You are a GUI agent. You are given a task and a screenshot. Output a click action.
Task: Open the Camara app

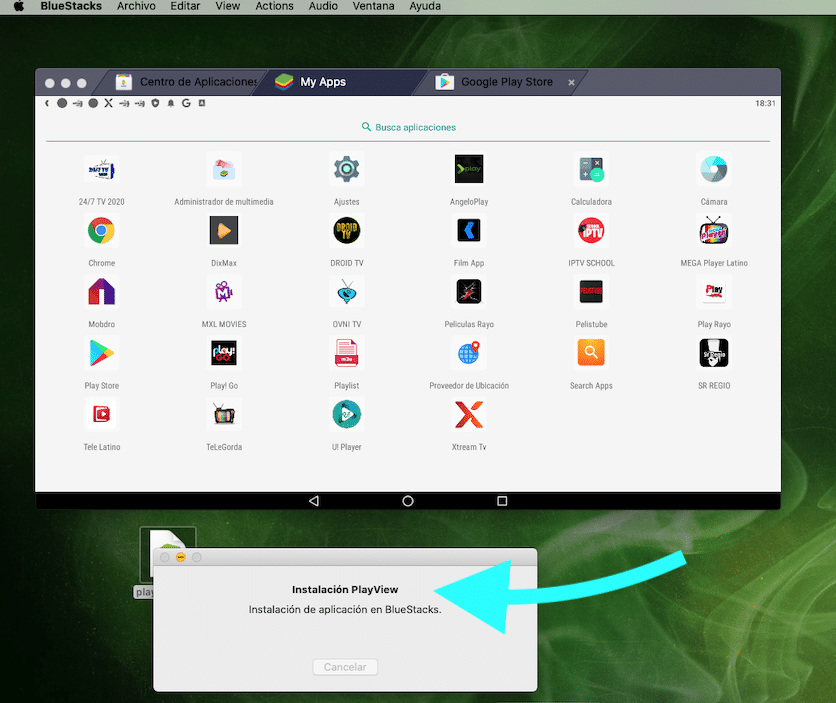click(x=713, y=169)
